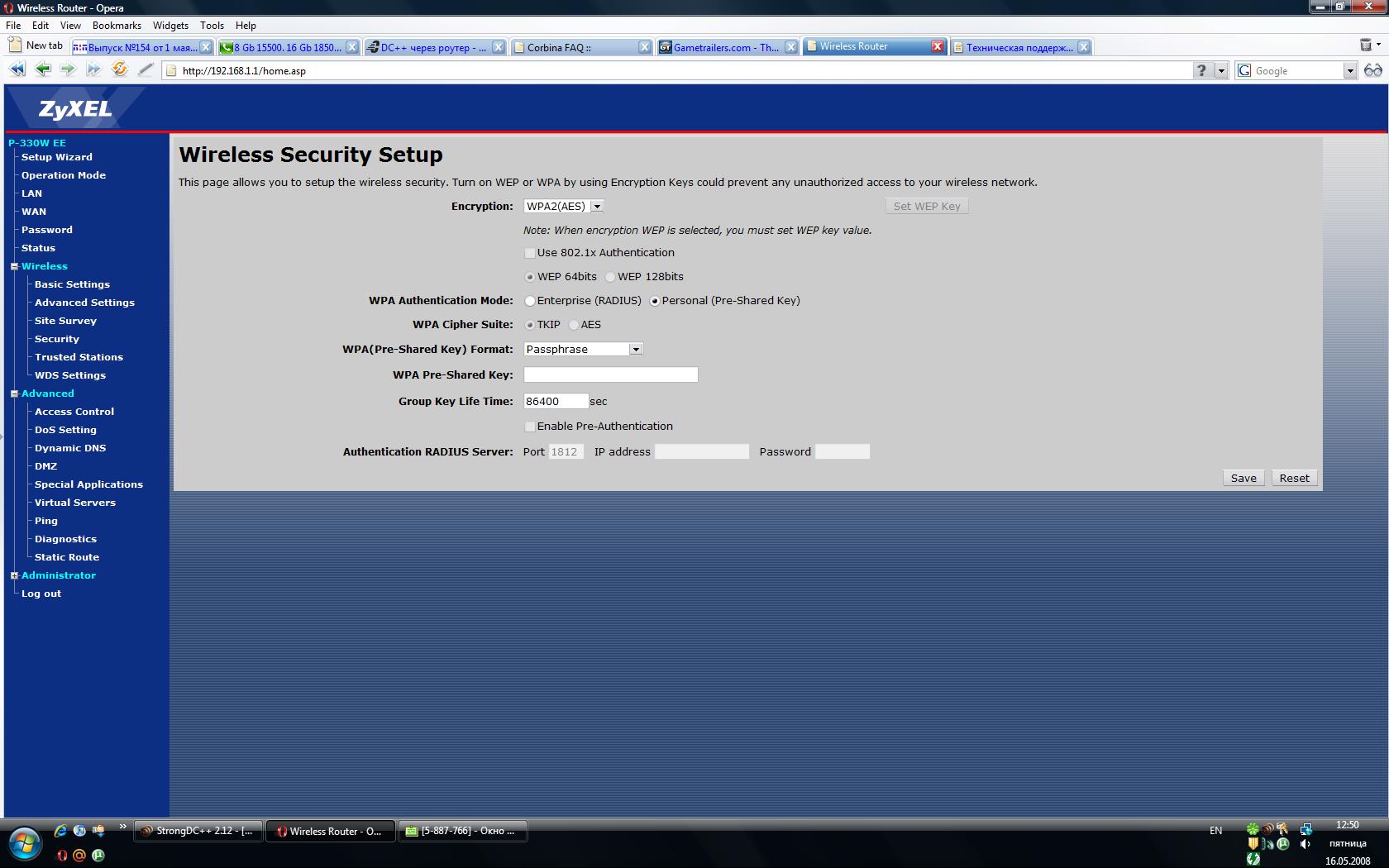
Task: Open the Encryption dropdown showing WPA2(AES)
Action: pyautogui.click(x=564, y=206)
